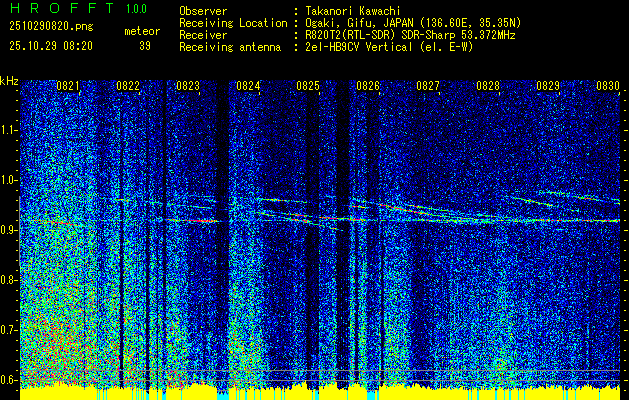Click the 0823 time marker
629x400 pixels.
click(188, 86)
